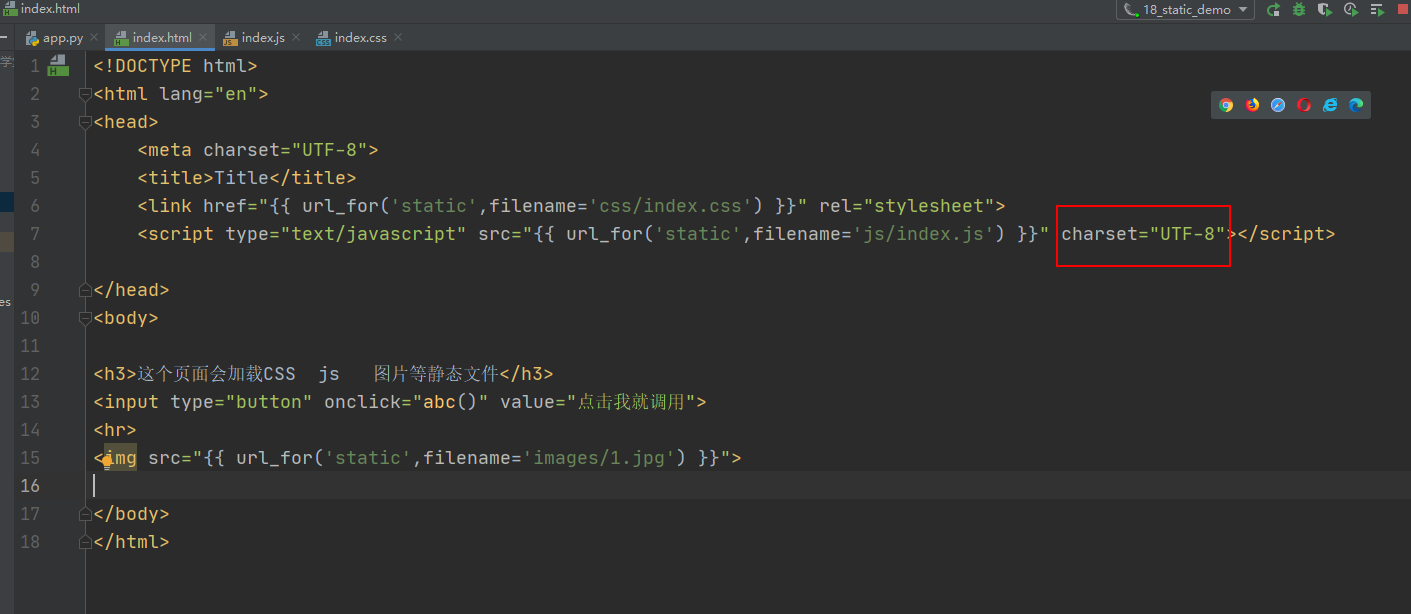
Task: Click onclick="abc()" attribute on line 13
Action: coord(406,402)
